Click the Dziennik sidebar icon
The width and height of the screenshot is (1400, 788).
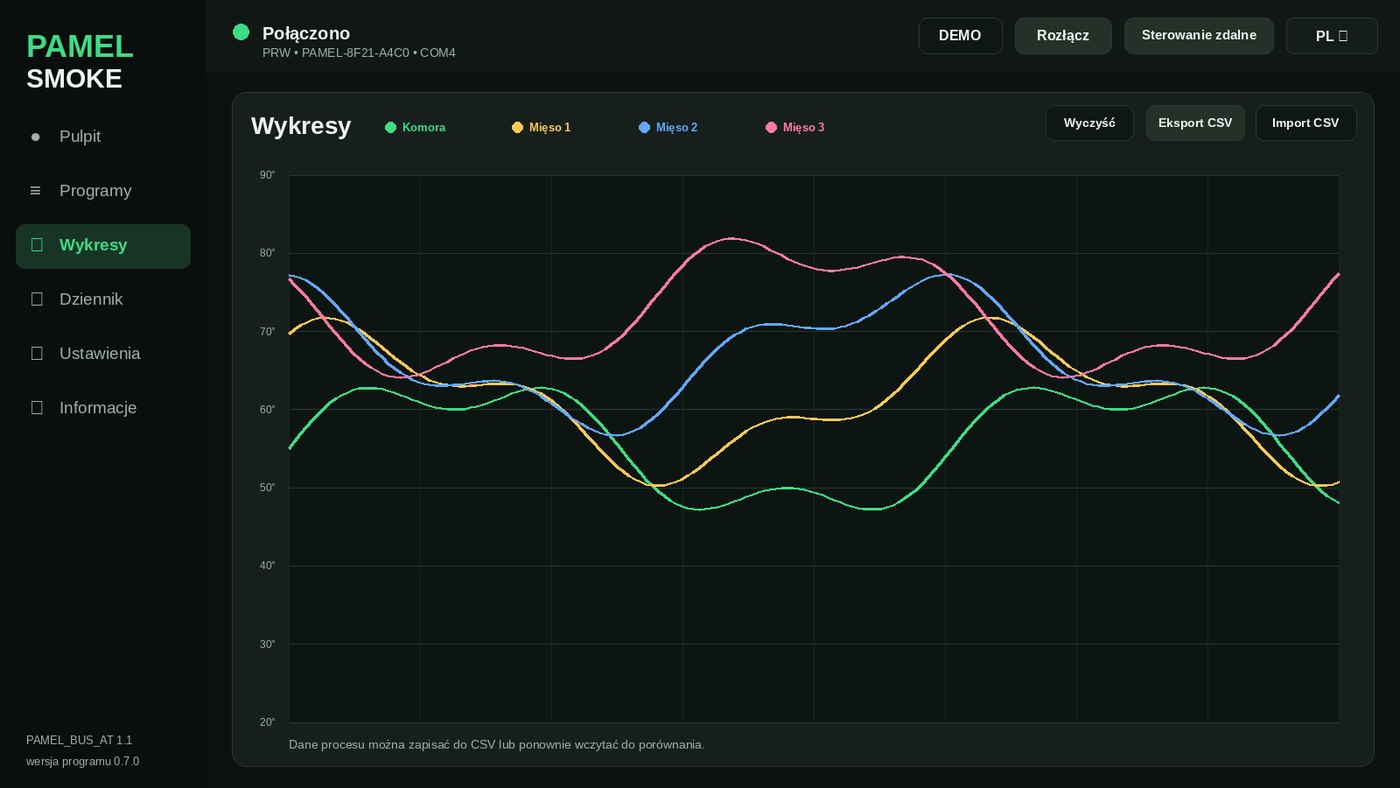click(37, 299)
